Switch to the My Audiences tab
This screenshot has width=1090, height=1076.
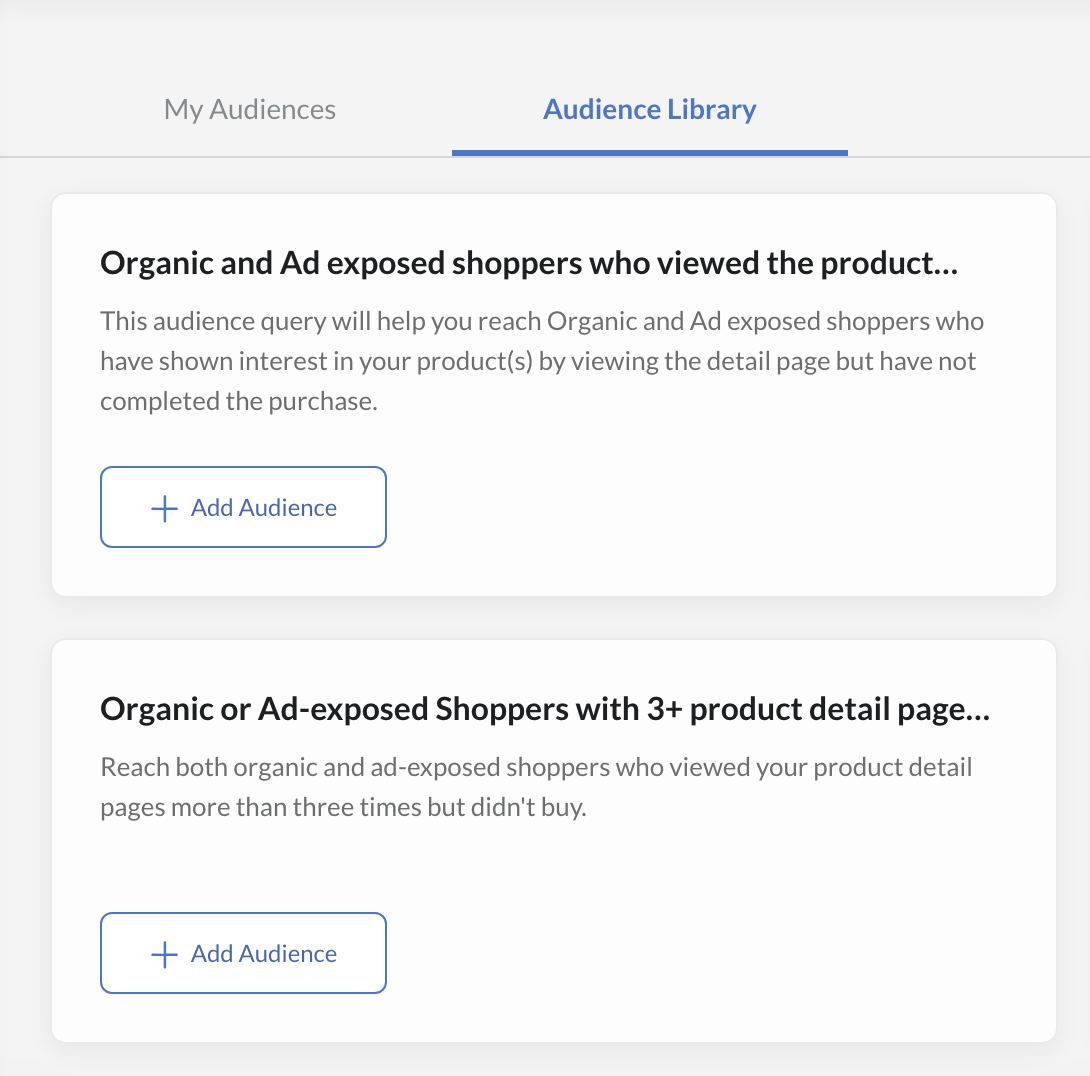point(250,110)
